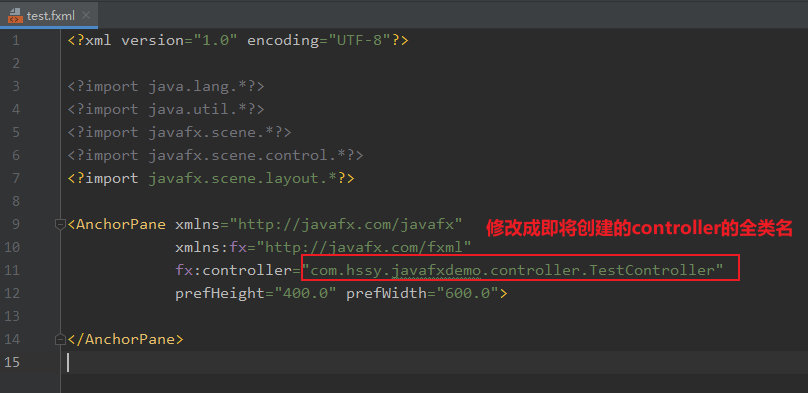Image resolution: width=808 pixels, height=393 pixels.
Task: Click encoding="UTF-8" attribute text
Action: point(319,40)
